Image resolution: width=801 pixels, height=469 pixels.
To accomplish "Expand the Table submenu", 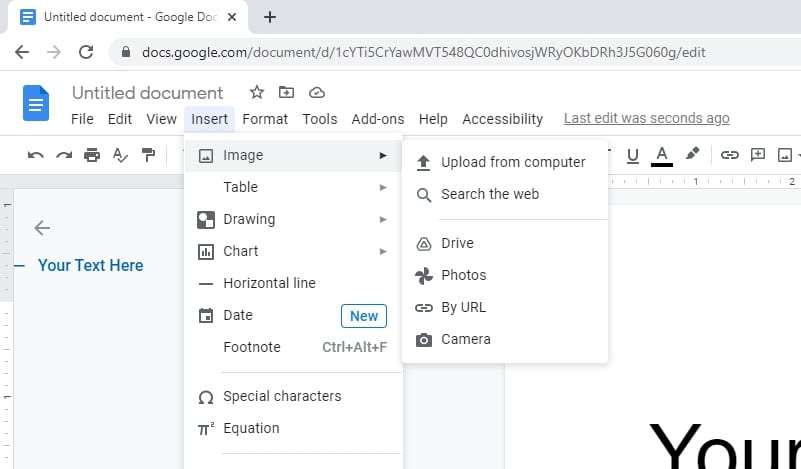I will tap(294, 187).
